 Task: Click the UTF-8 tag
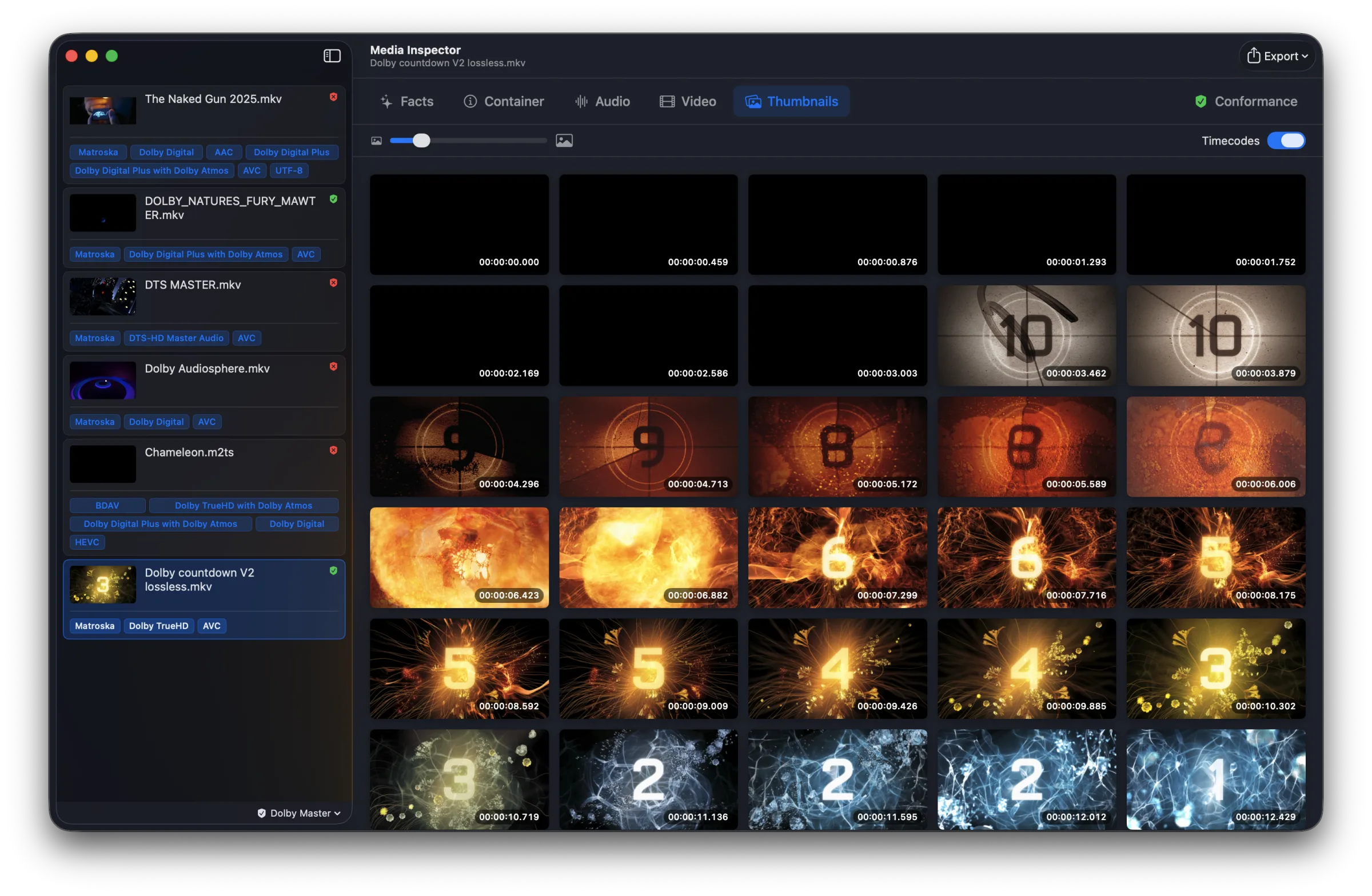(x=289, y=170)
